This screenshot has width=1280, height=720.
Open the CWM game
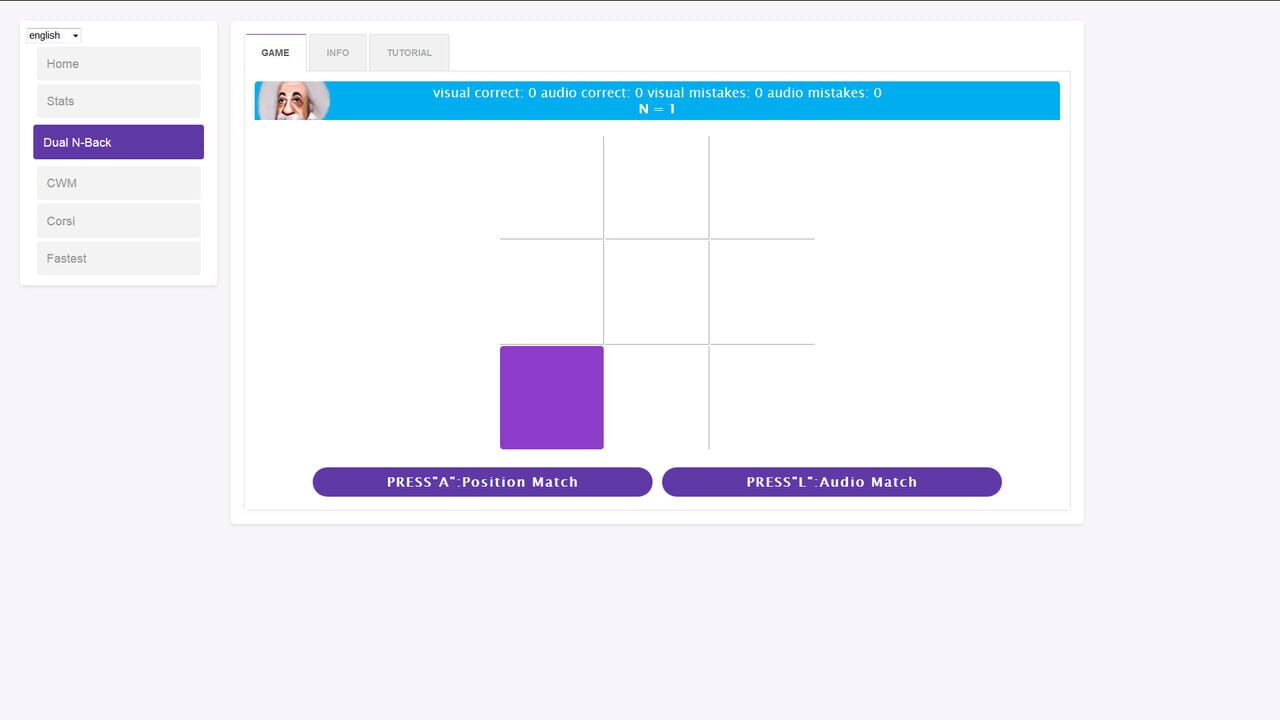point(118,183)
